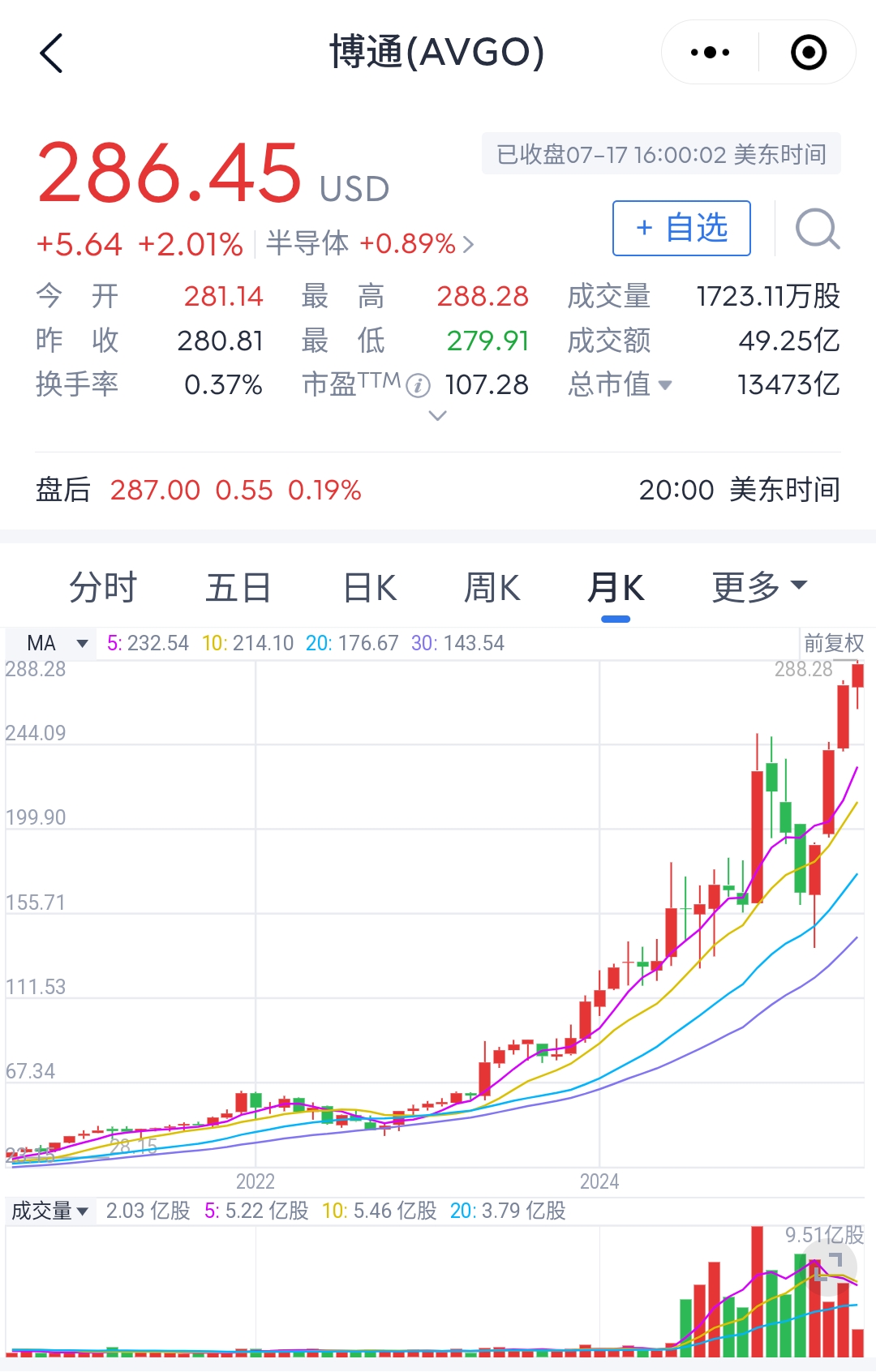Tap the 2024 axis label on chart
The image size is (876, 1372).
click(599, 1181)
